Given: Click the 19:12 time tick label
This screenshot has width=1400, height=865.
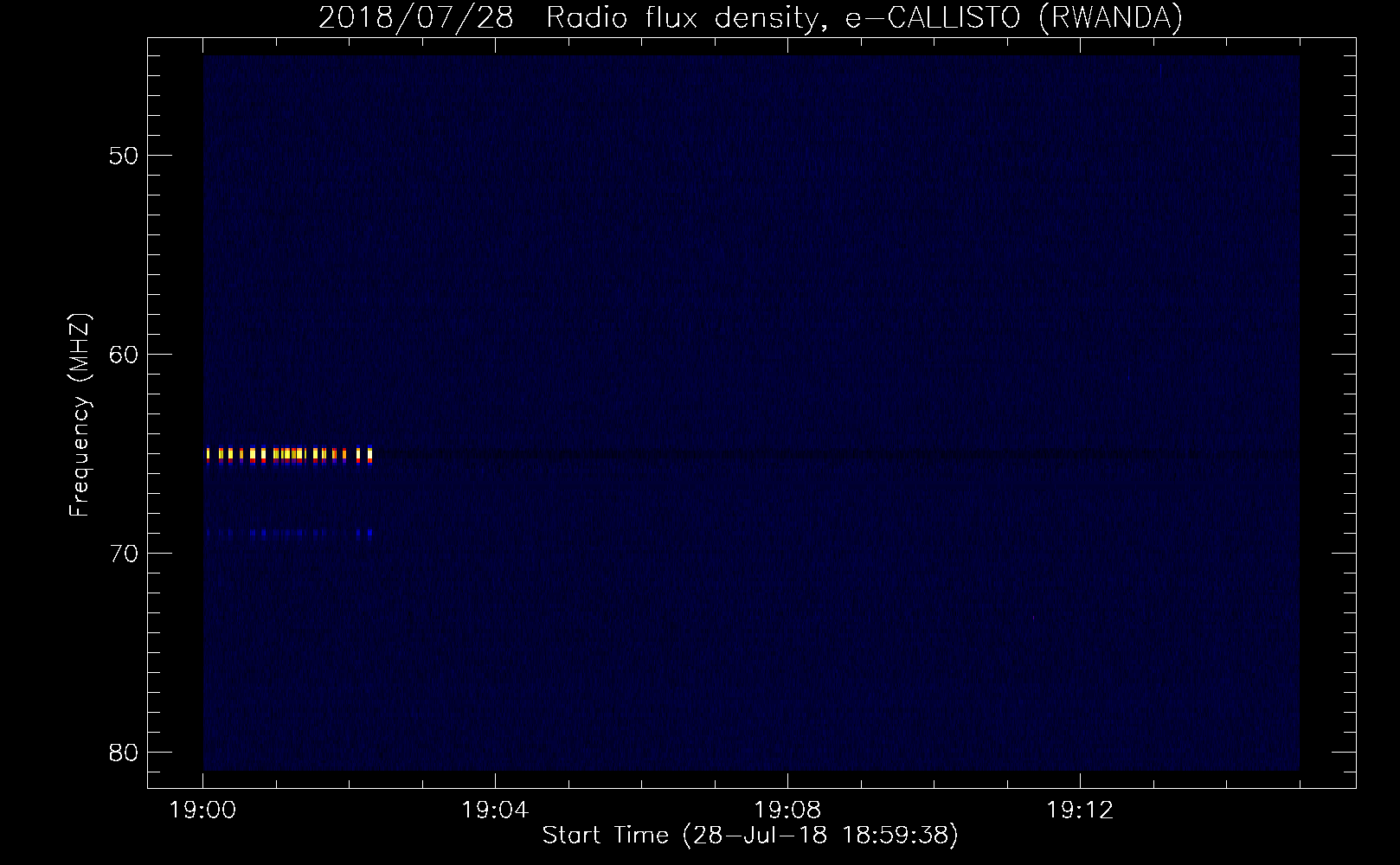Looking at the screenshot, I should 1080,811.
